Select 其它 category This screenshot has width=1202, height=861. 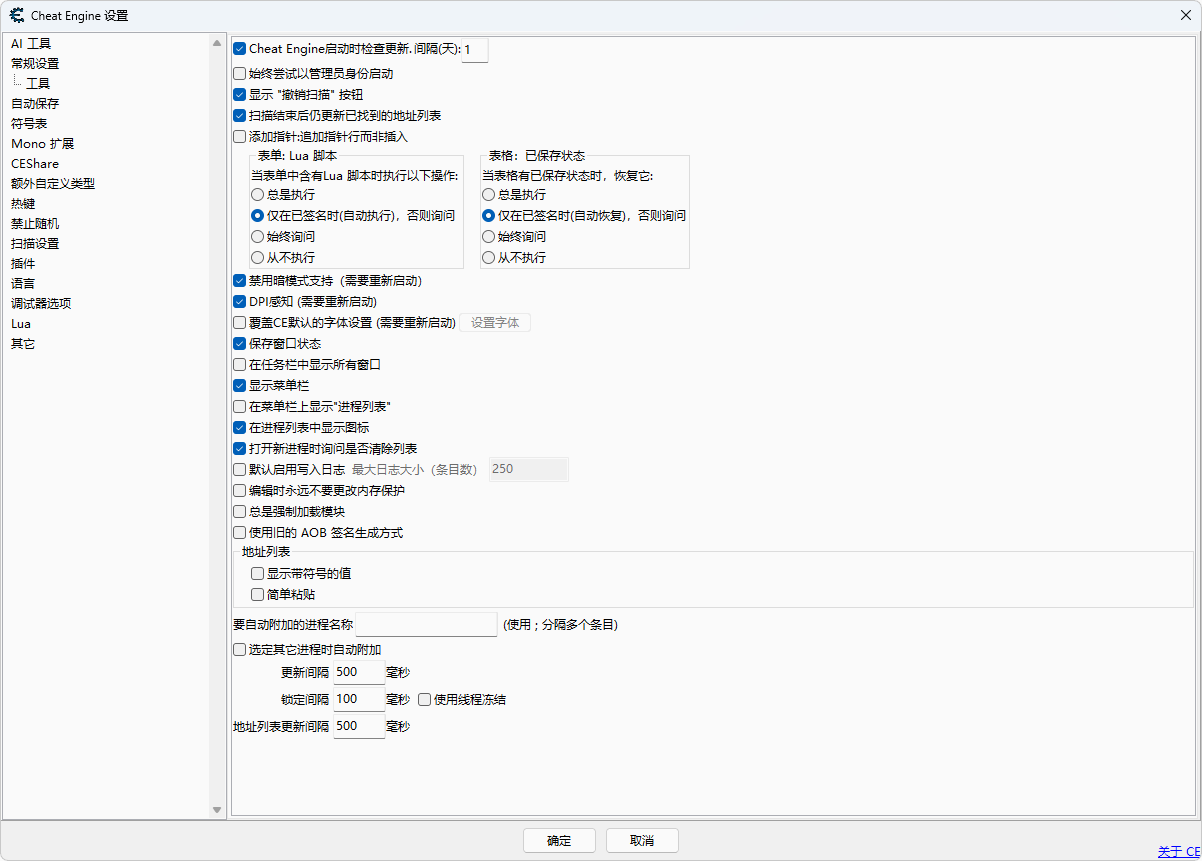coord(23,344)
